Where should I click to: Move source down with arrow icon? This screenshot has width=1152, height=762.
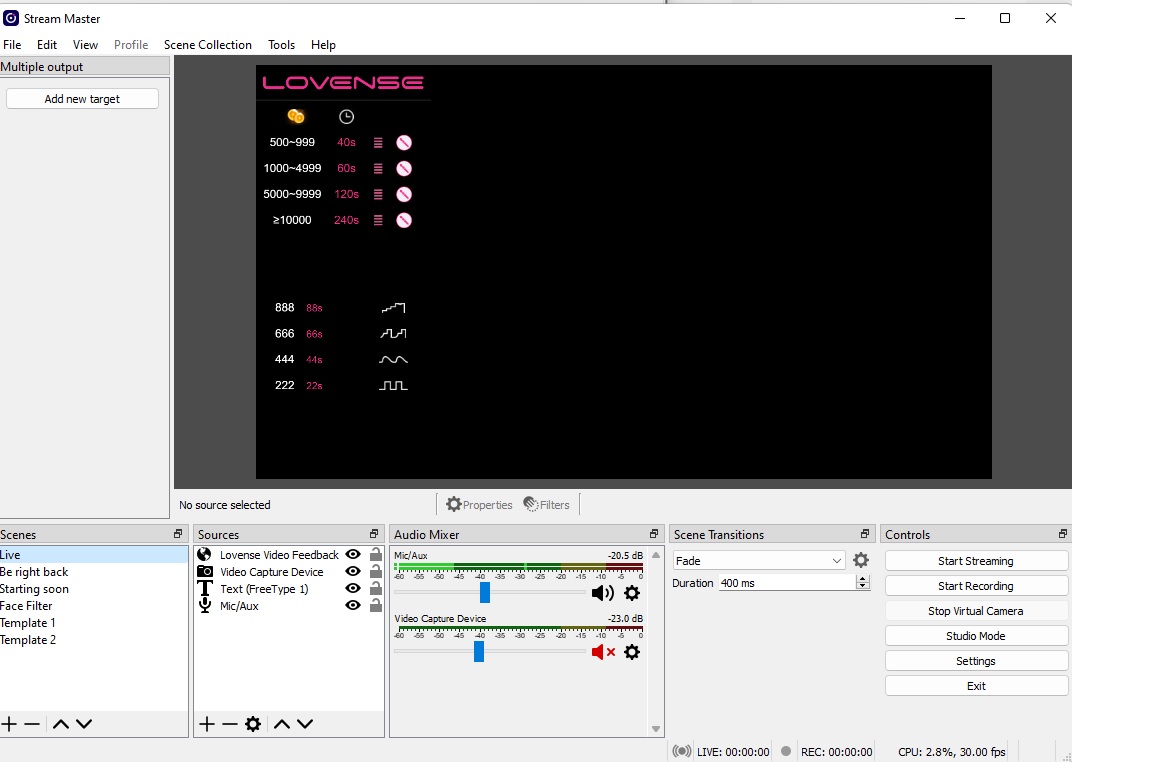tap(305, 724)
